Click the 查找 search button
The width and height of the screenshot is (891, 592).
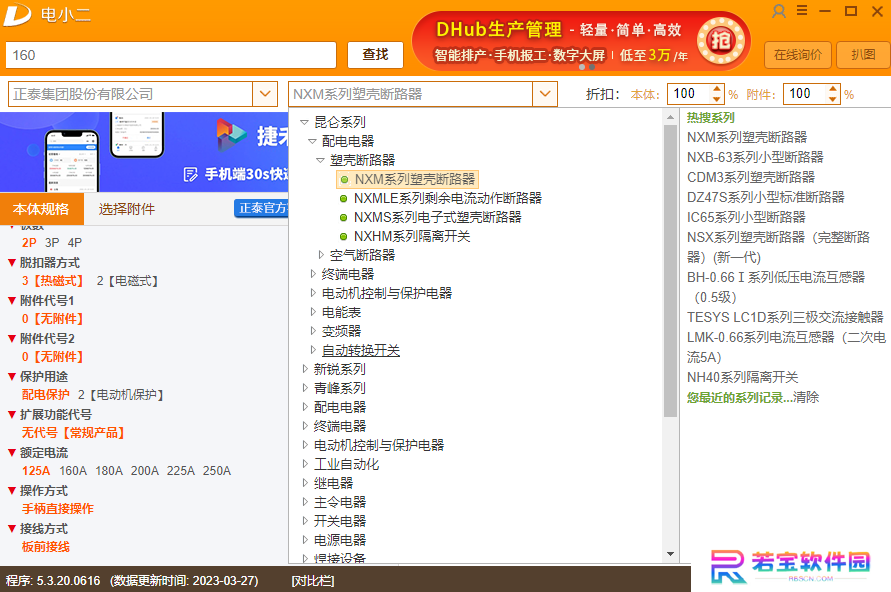[376, 55]
